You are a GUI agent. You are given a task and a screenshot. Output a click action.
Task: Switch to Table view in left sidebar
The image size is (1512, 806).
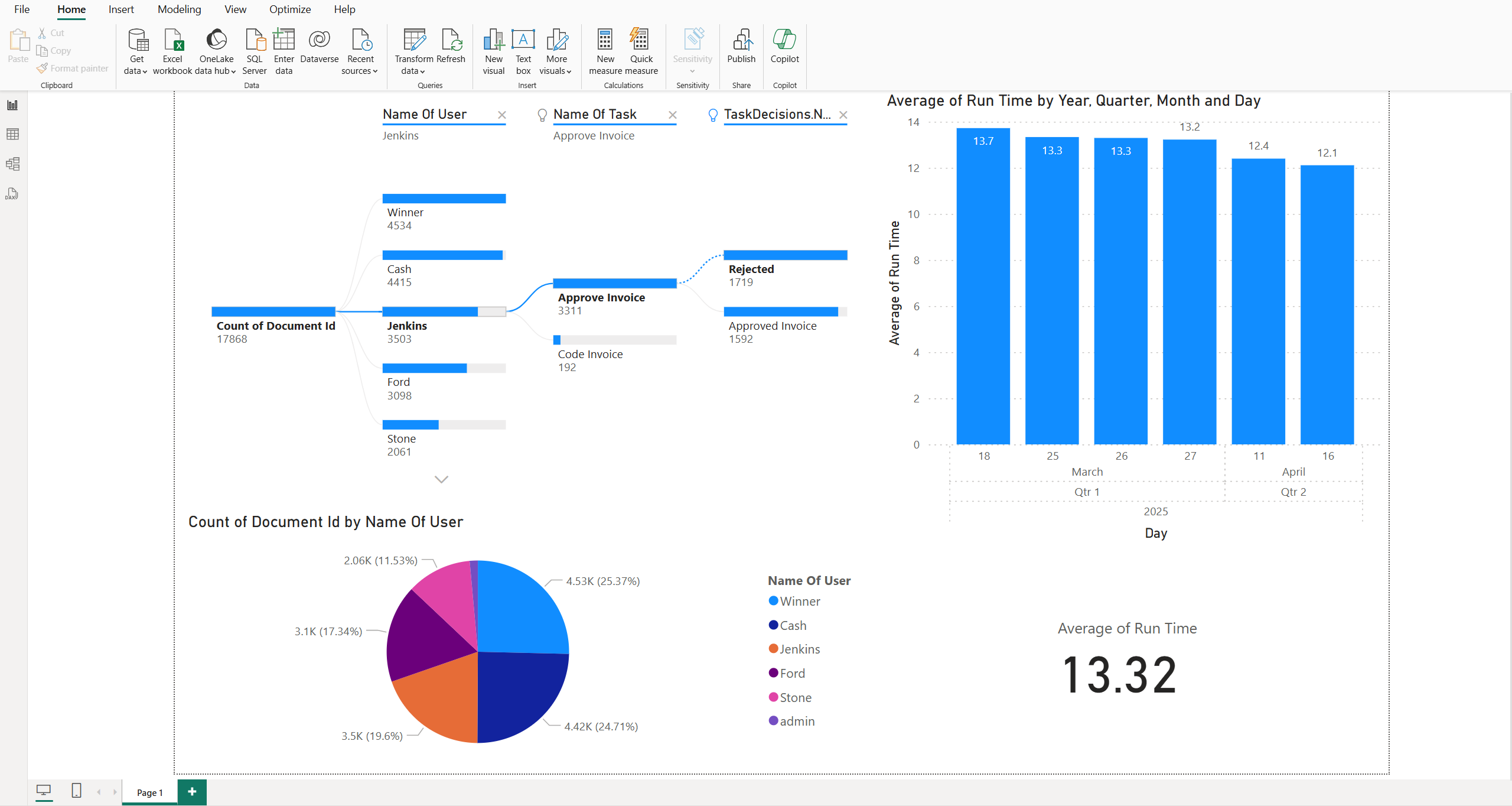click(12, 134)
